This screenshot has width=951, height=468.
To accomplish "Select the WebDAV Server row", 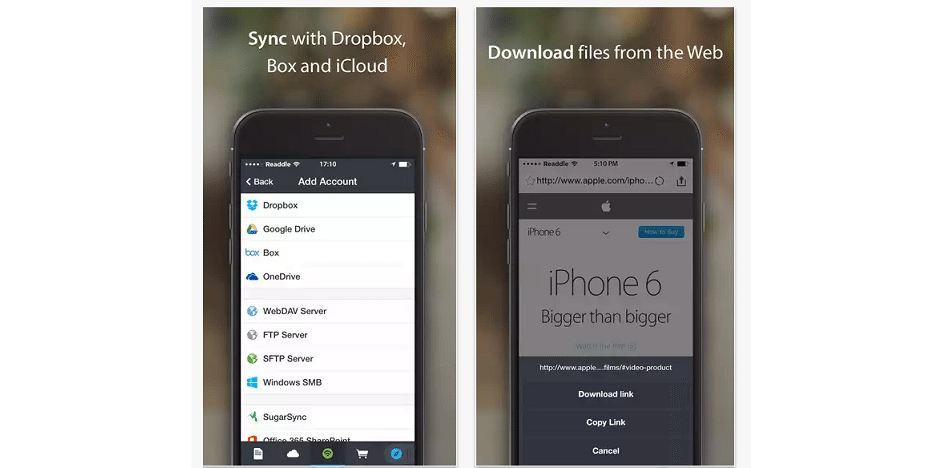I will [x=328, y=311].
